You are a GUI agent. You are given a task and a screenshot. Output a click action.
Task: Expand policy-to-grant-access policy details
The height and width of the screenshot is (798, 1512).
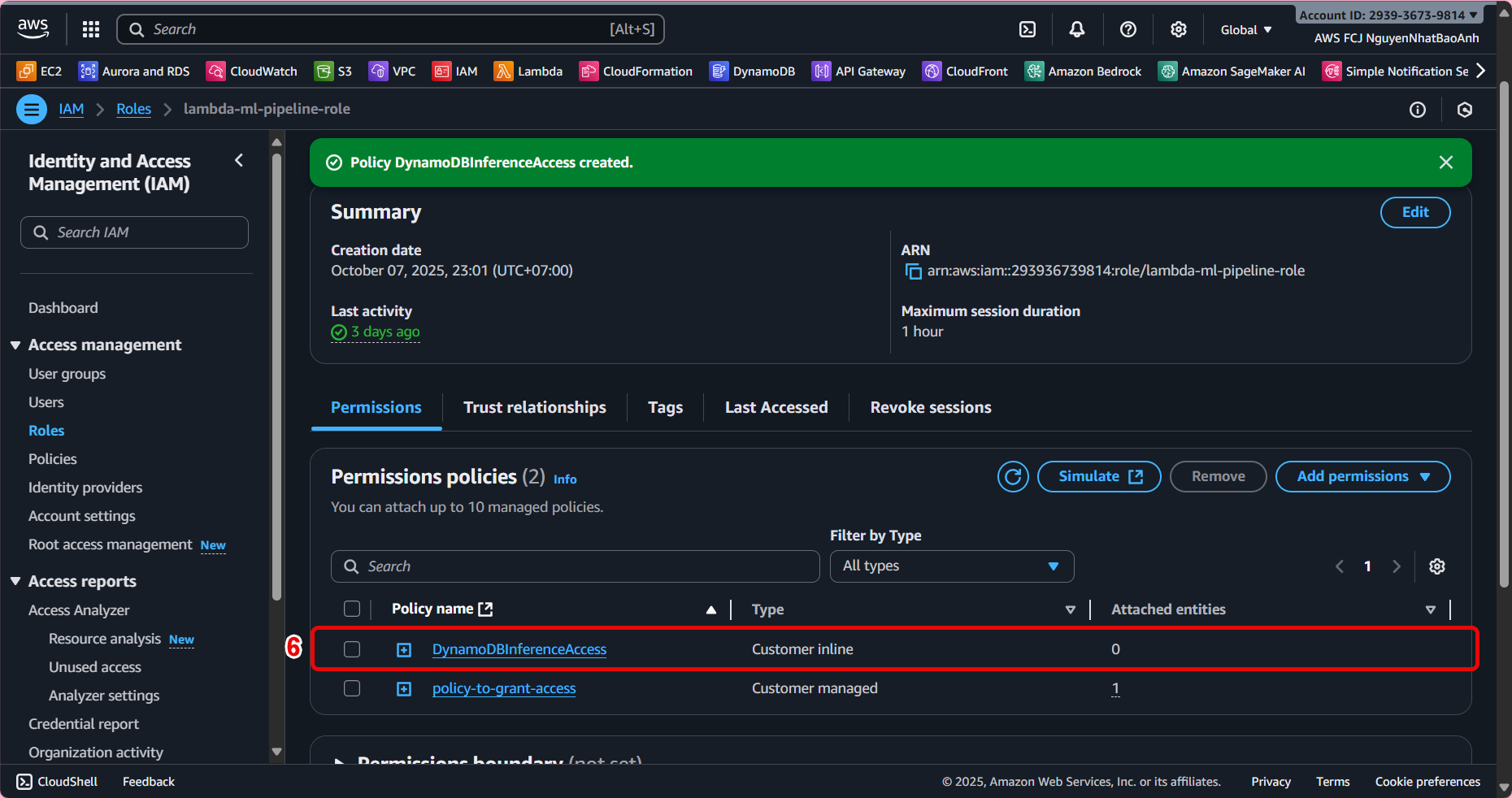pyautogui.click(x=404, y=689)
